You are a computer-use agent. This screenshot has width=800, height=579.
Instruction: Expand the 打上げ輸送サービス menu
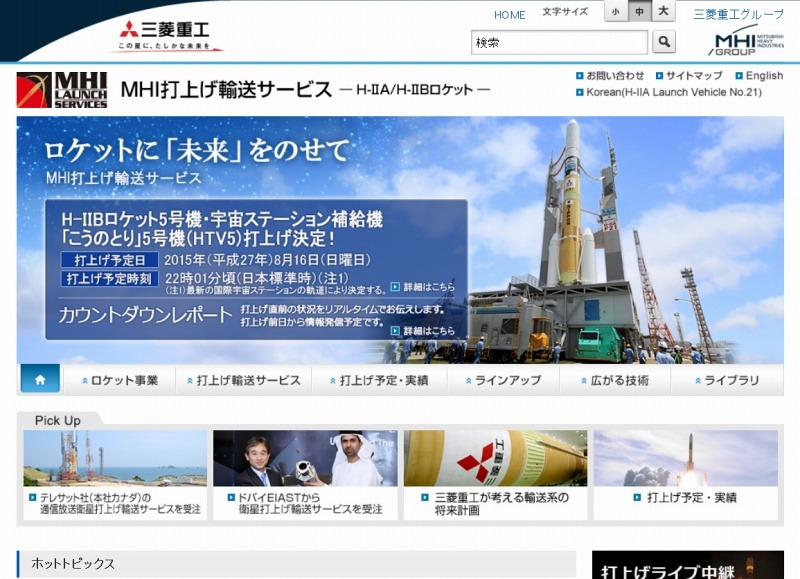[244, 381]
